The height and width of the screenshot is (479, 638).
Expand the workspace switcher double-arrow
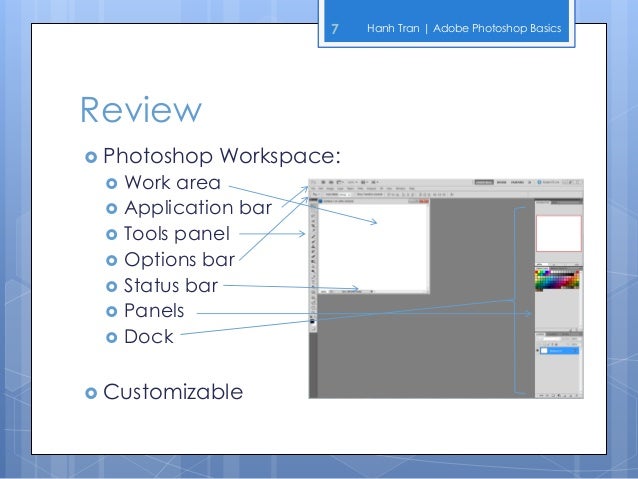click(529, 182)
